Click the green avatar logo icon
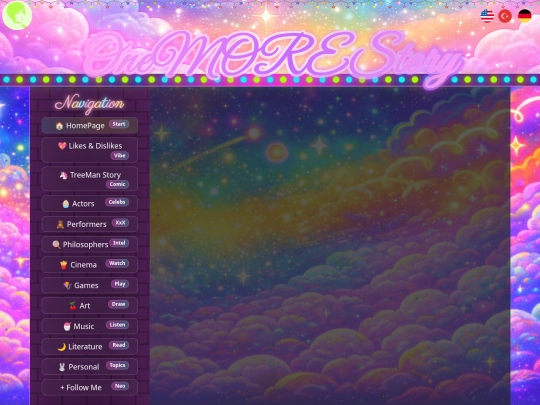 click(x=17, y=15)
